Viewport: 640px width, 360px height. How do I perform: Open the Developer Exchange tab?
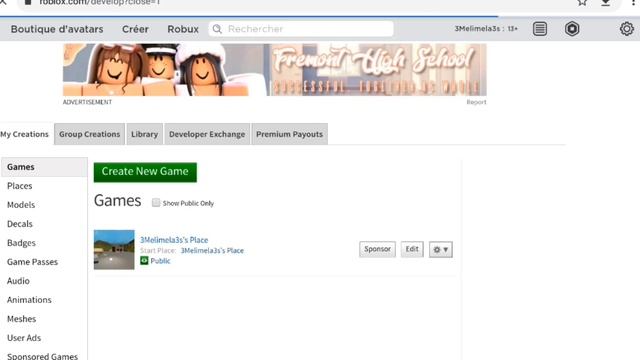tap(207, 134)
